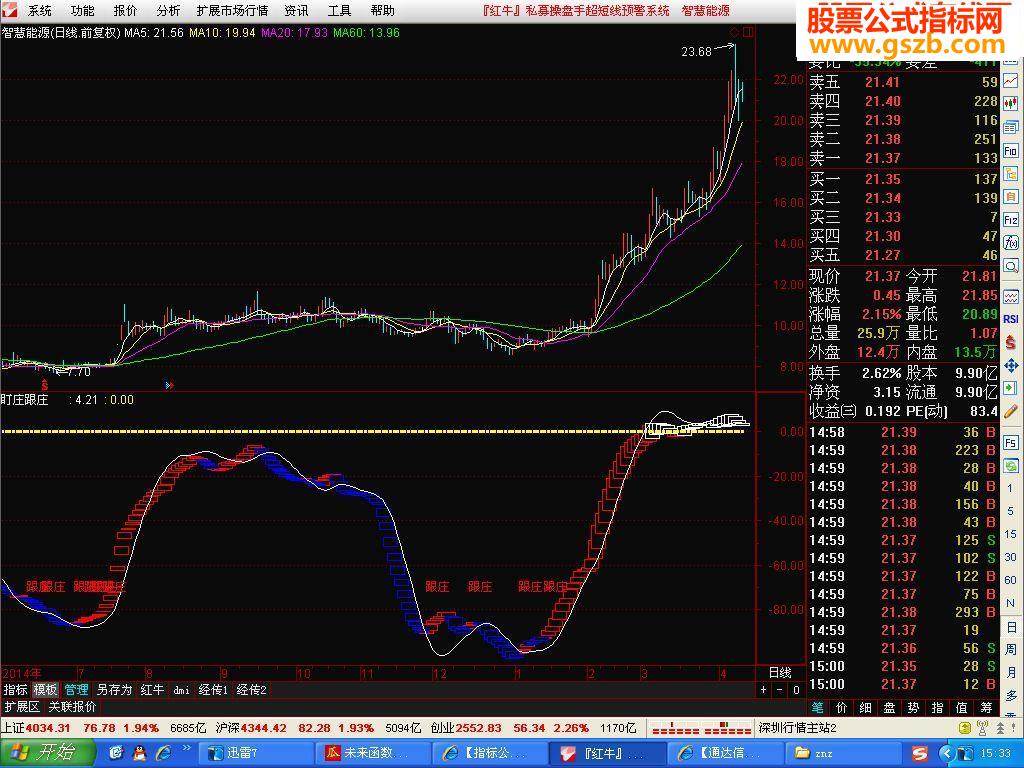Expand hidden system tray icons arrow
The height and width of the screenshot is (768, 1024).
(x=948, y=754)
